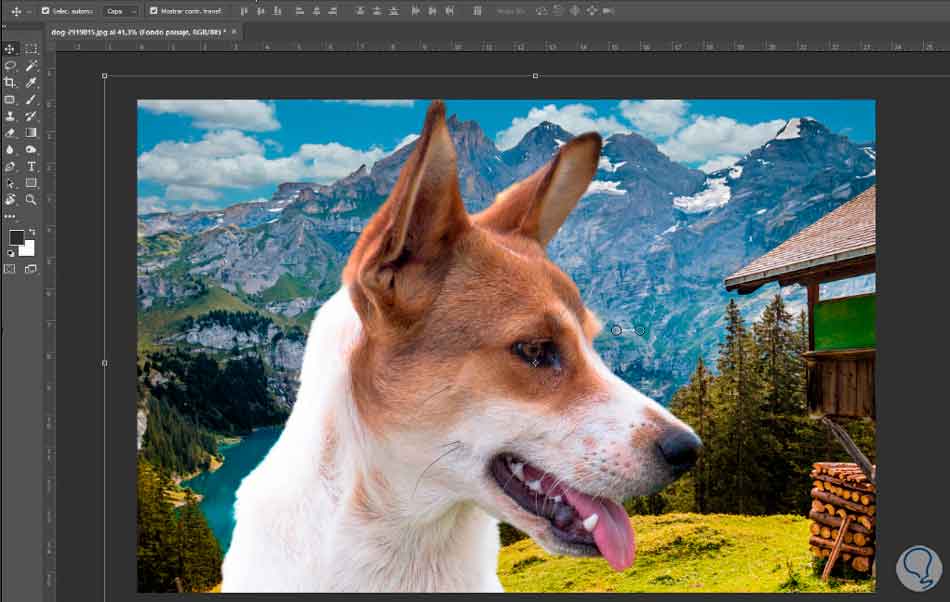This screenshot has width=950, height=602.
Task: Select the Zoom magnifier tool
Action: 31,199
